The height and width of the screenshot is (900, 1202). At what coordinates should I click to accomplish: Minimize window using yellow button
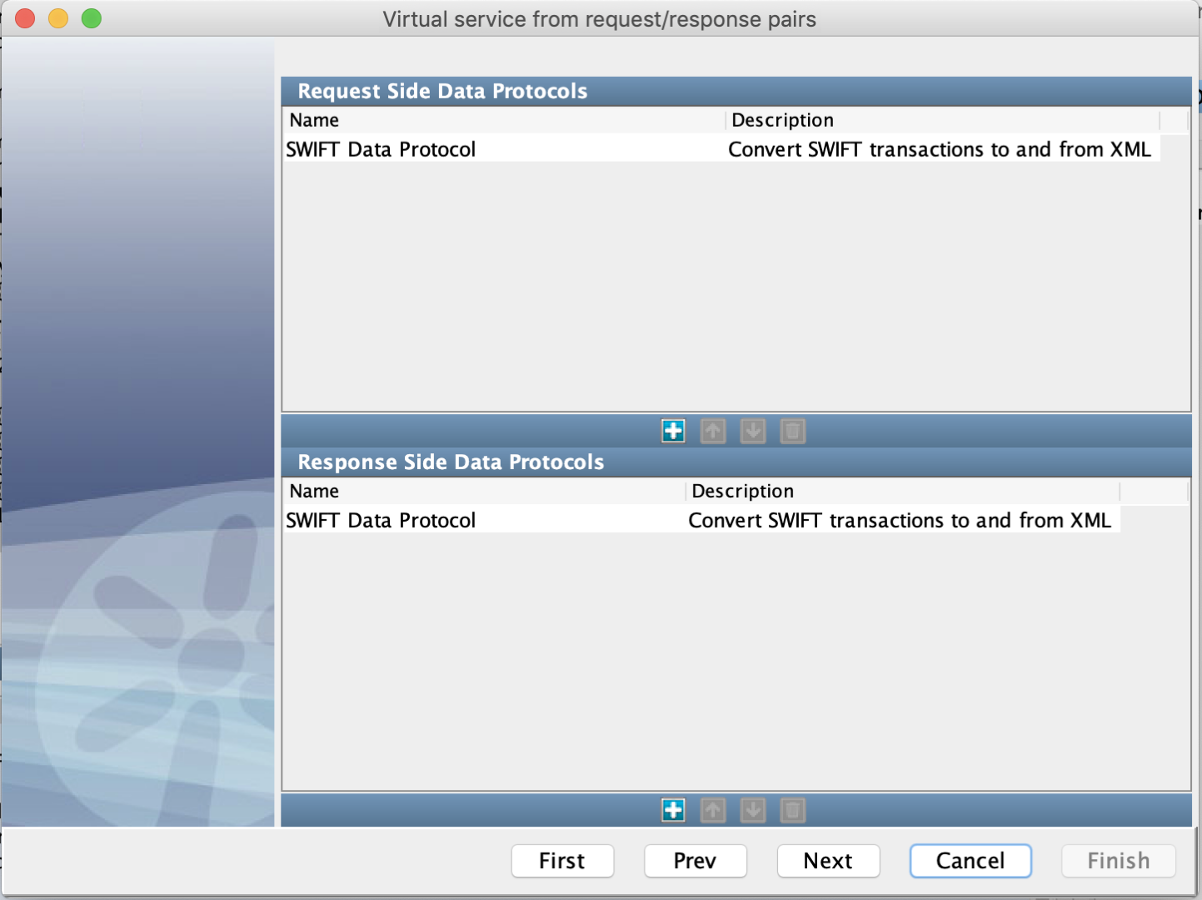(x=58, y=18)
